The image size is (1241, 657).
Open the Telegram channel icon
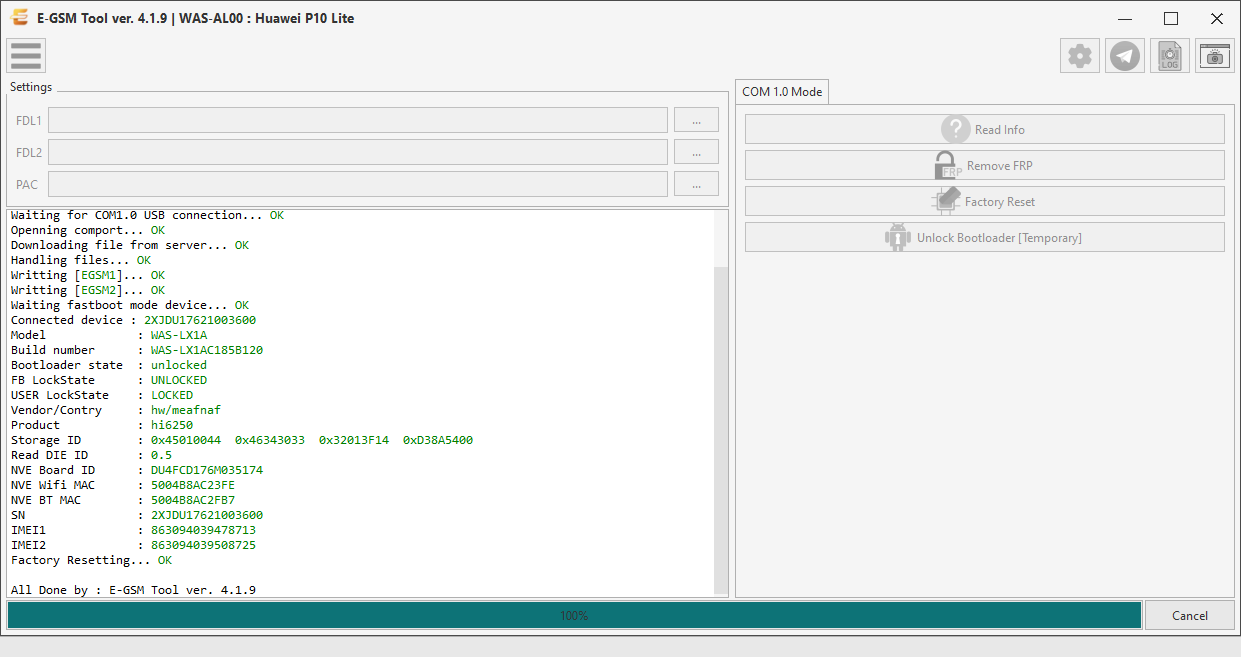coord(1126,56)
